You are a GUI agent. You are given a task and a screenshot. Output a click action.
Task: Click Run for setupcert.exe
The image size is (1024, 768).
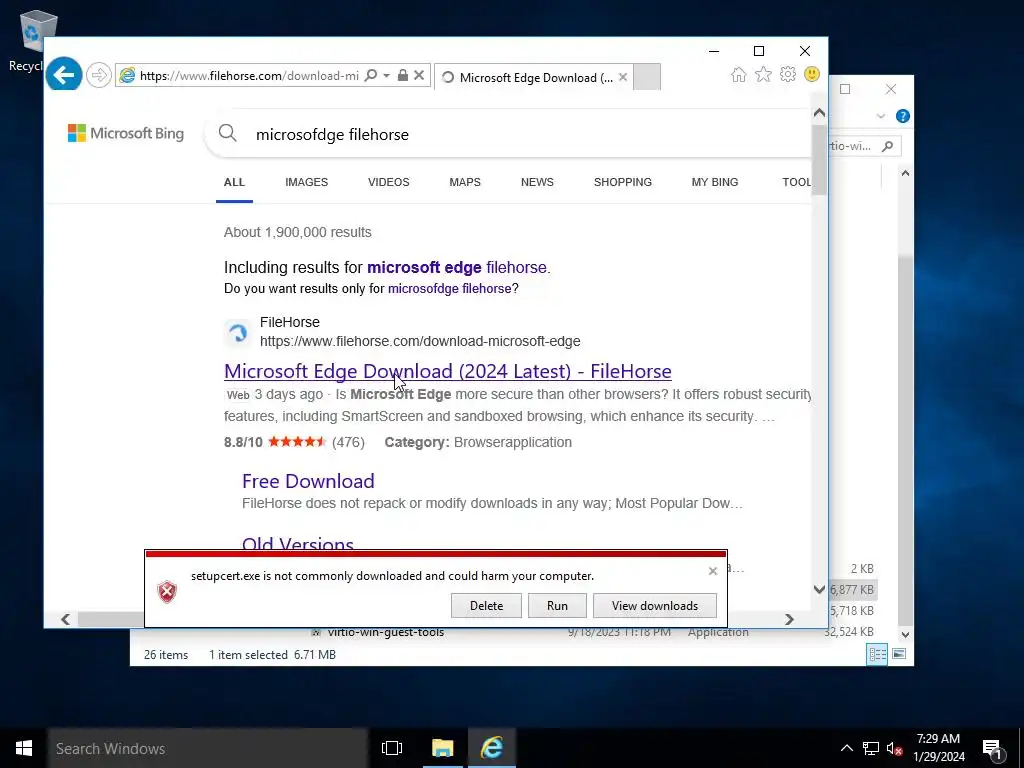[557, 605]
